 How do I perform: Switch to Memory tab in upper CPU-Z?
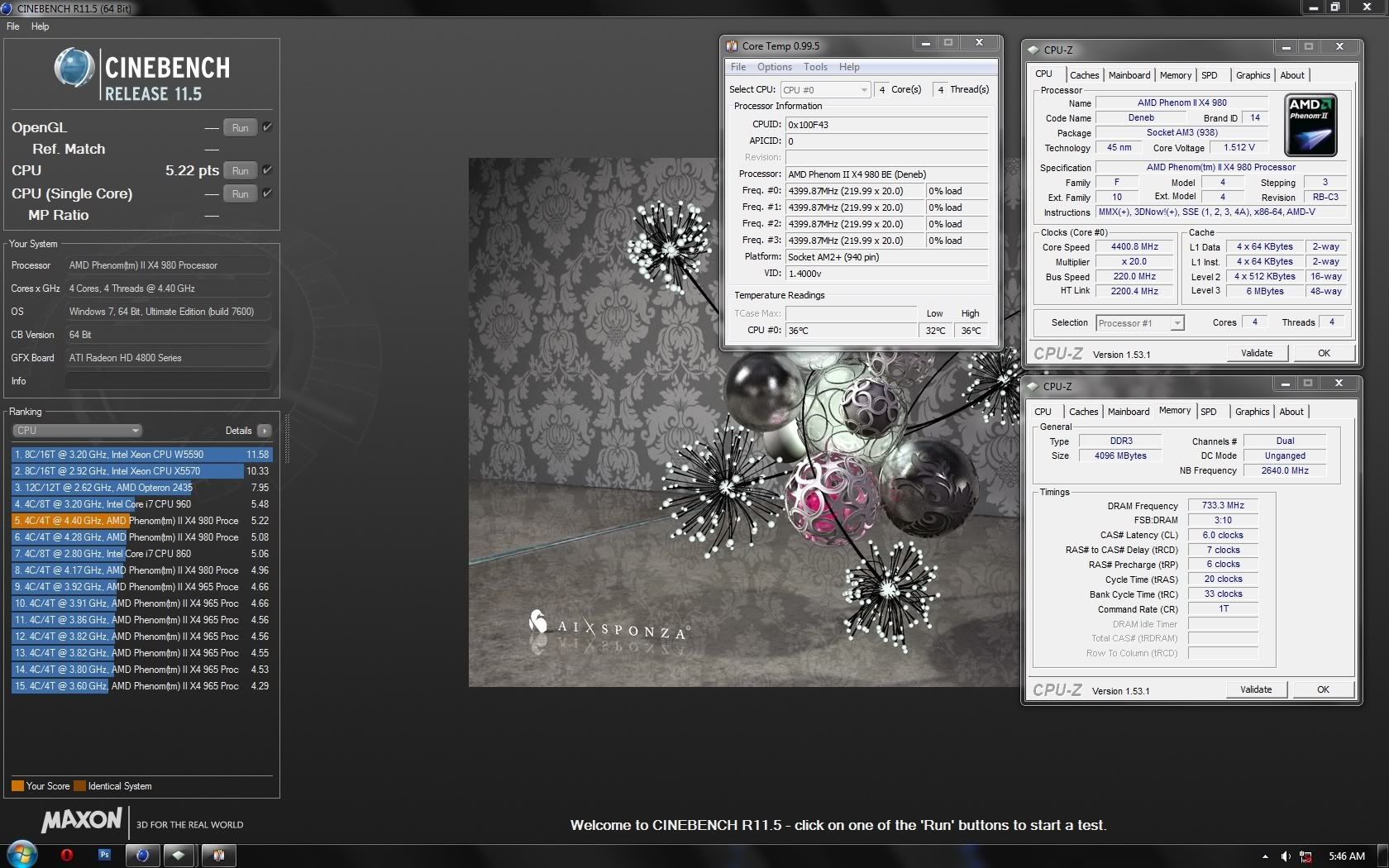[x=1176, y=75]
